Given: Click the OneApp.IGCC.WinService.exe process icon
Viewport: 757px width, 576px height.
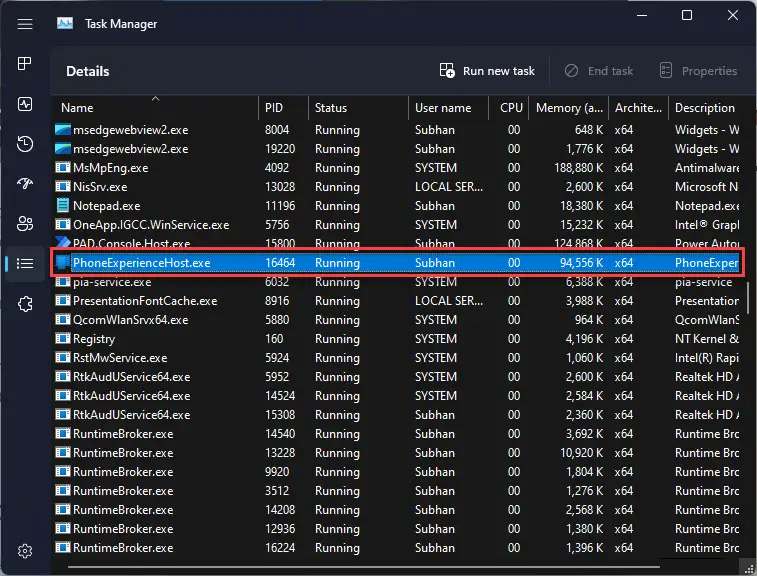Looking at the screenshot, I should pos(63,225).
